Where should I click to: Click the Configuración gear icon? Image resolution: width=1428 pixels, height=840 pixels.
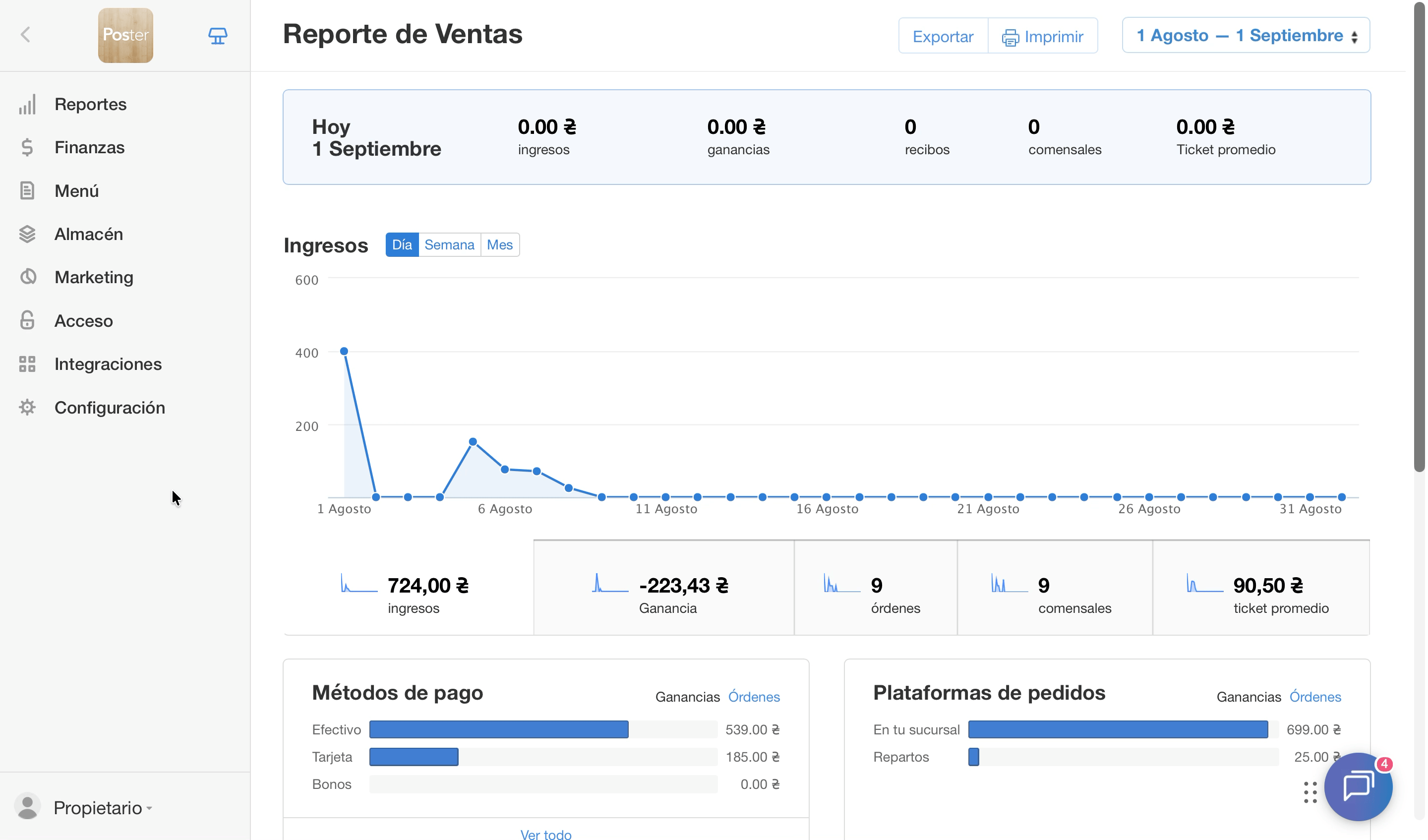(x=27, y=407)
